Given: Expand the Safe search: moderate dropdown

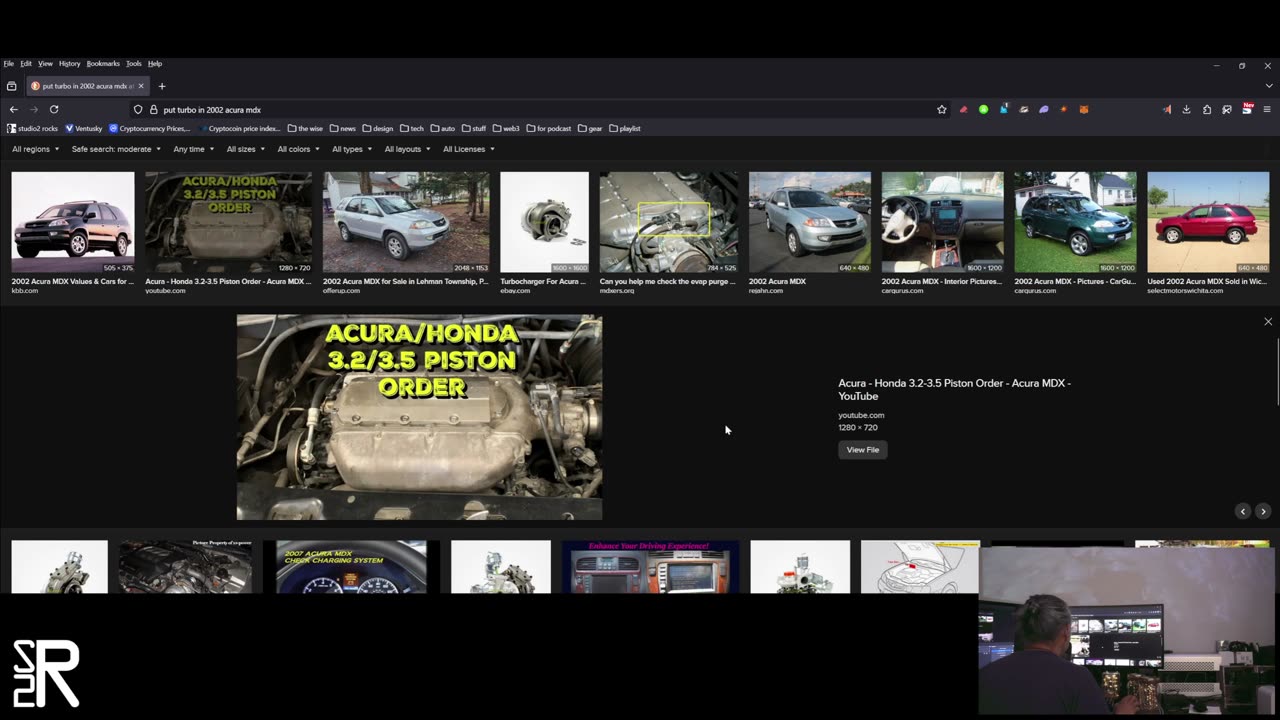Looking at the screenshot, I should tap(116, 149).
